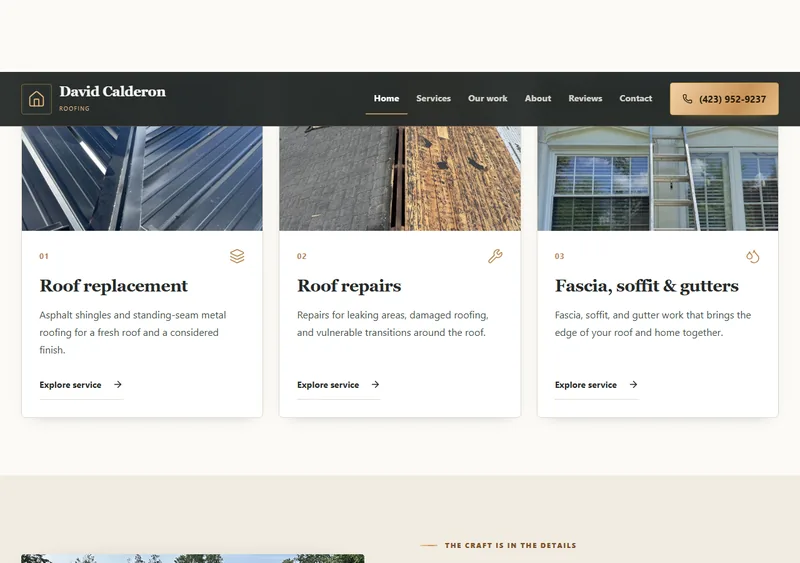Click the 03 card number
The height and width of the screenshot is (563, 800).
coord(559,256)
